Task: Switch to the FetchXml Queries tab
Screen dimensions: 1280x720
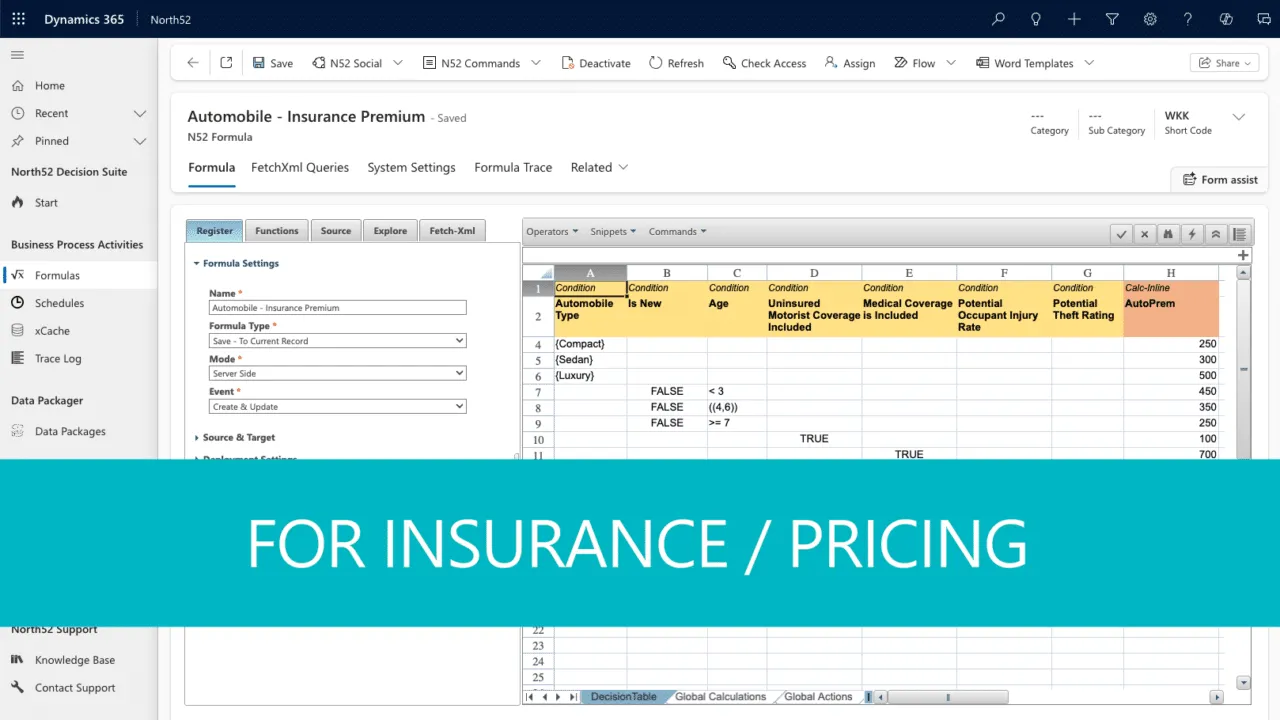Action: 300,168
